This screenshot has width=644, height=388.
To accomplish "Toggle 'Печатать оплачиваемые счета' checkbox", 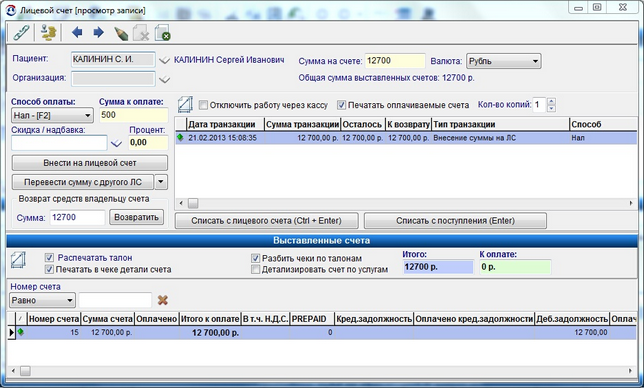I will pos(341,105).
